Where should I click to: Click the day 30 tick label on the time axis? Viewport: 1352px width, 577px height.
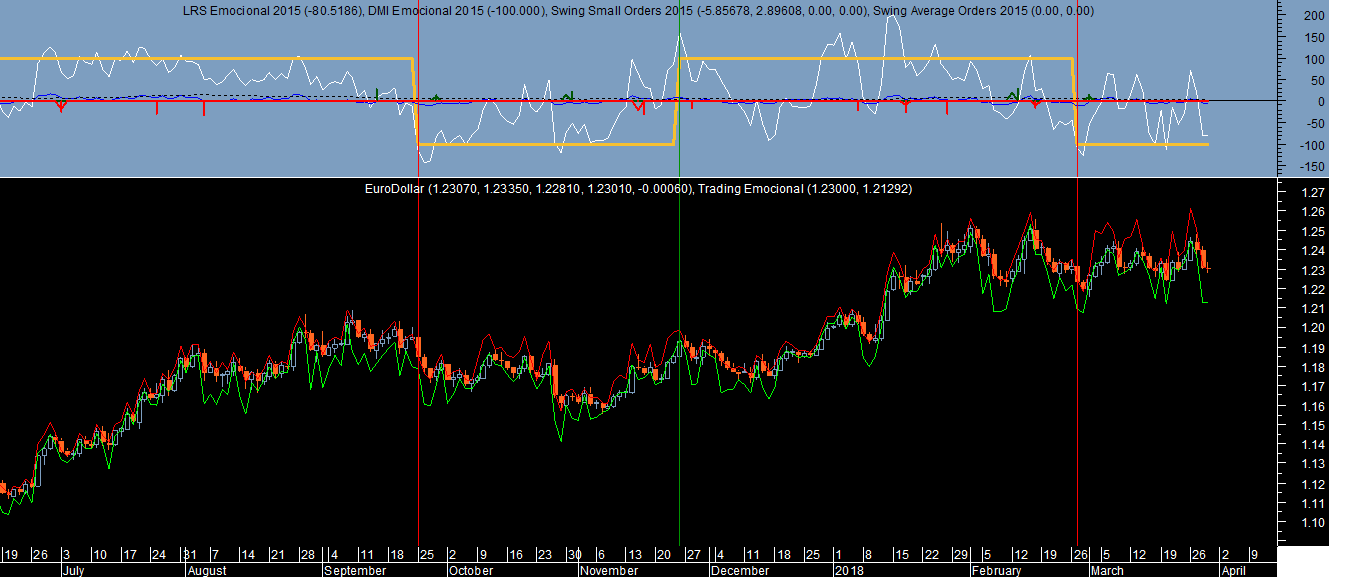tap(575, 555)
